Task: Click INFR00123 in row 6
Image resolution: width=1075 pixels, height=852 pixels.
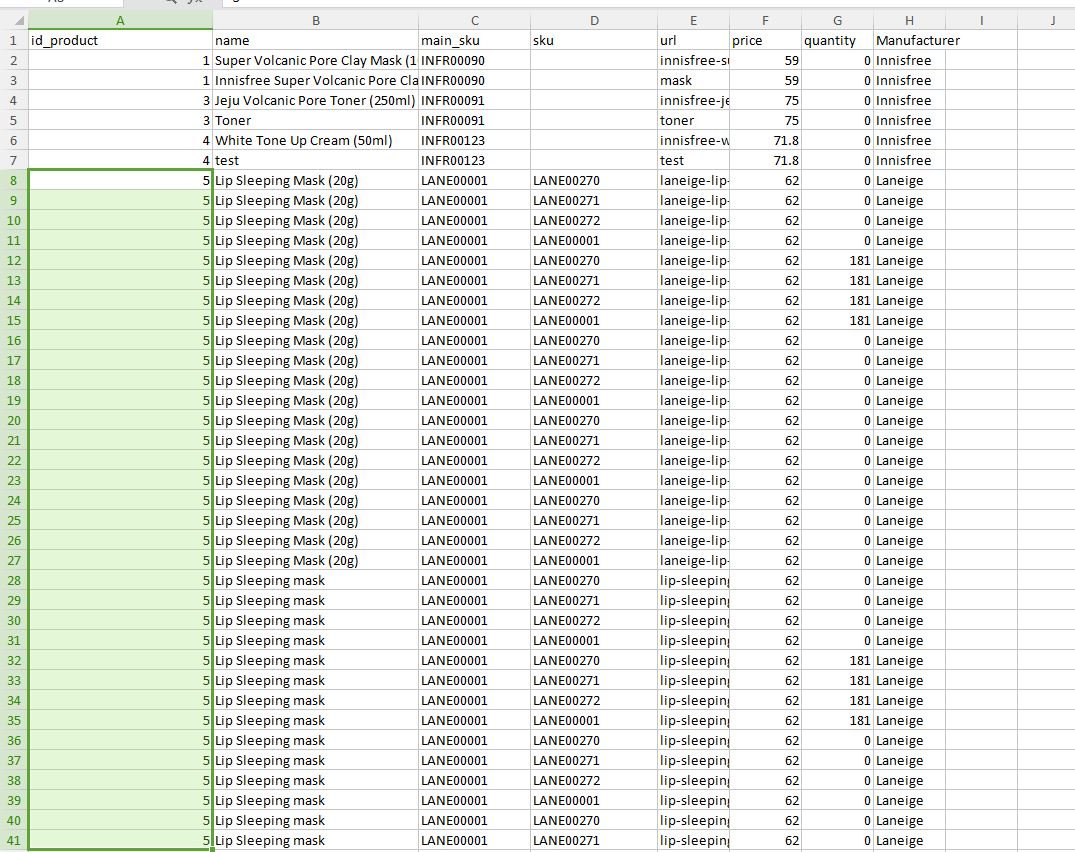Action: 474,141
